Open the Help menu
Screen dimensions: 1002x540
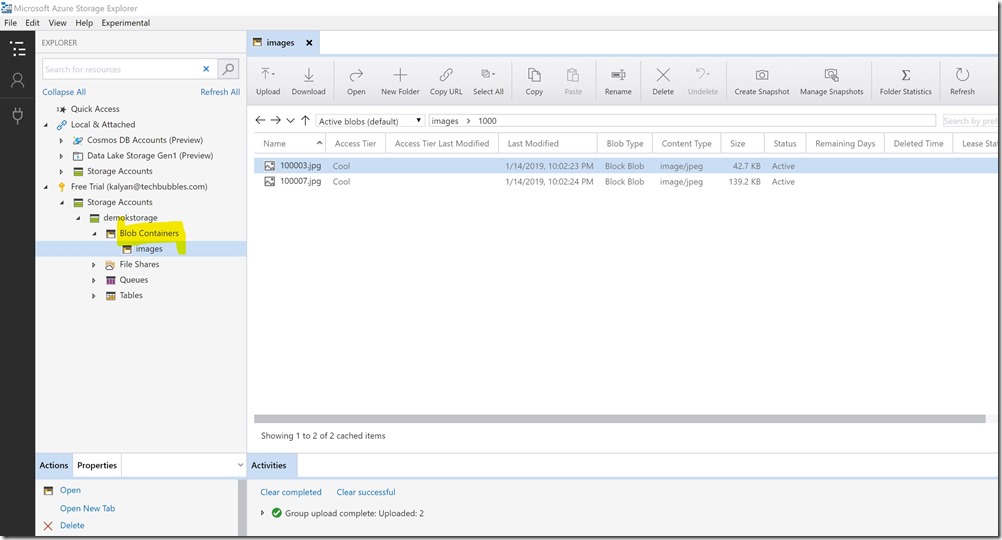click(84, 22)
